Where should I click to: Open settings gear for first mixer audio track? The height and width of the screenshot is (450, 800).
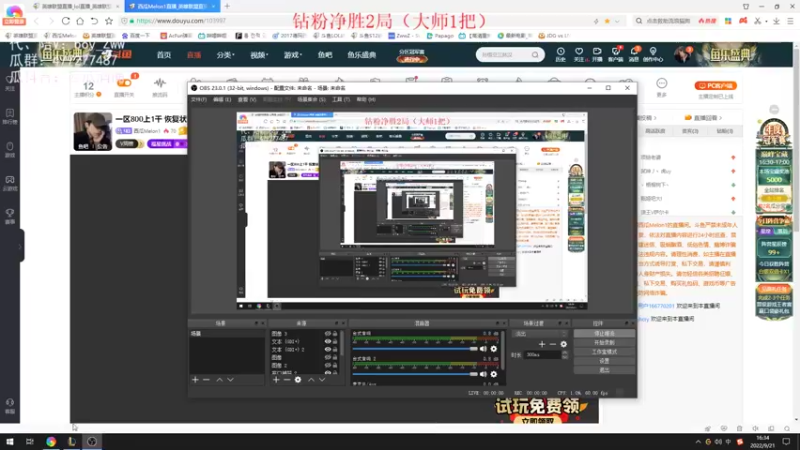(x=493, y=349)
